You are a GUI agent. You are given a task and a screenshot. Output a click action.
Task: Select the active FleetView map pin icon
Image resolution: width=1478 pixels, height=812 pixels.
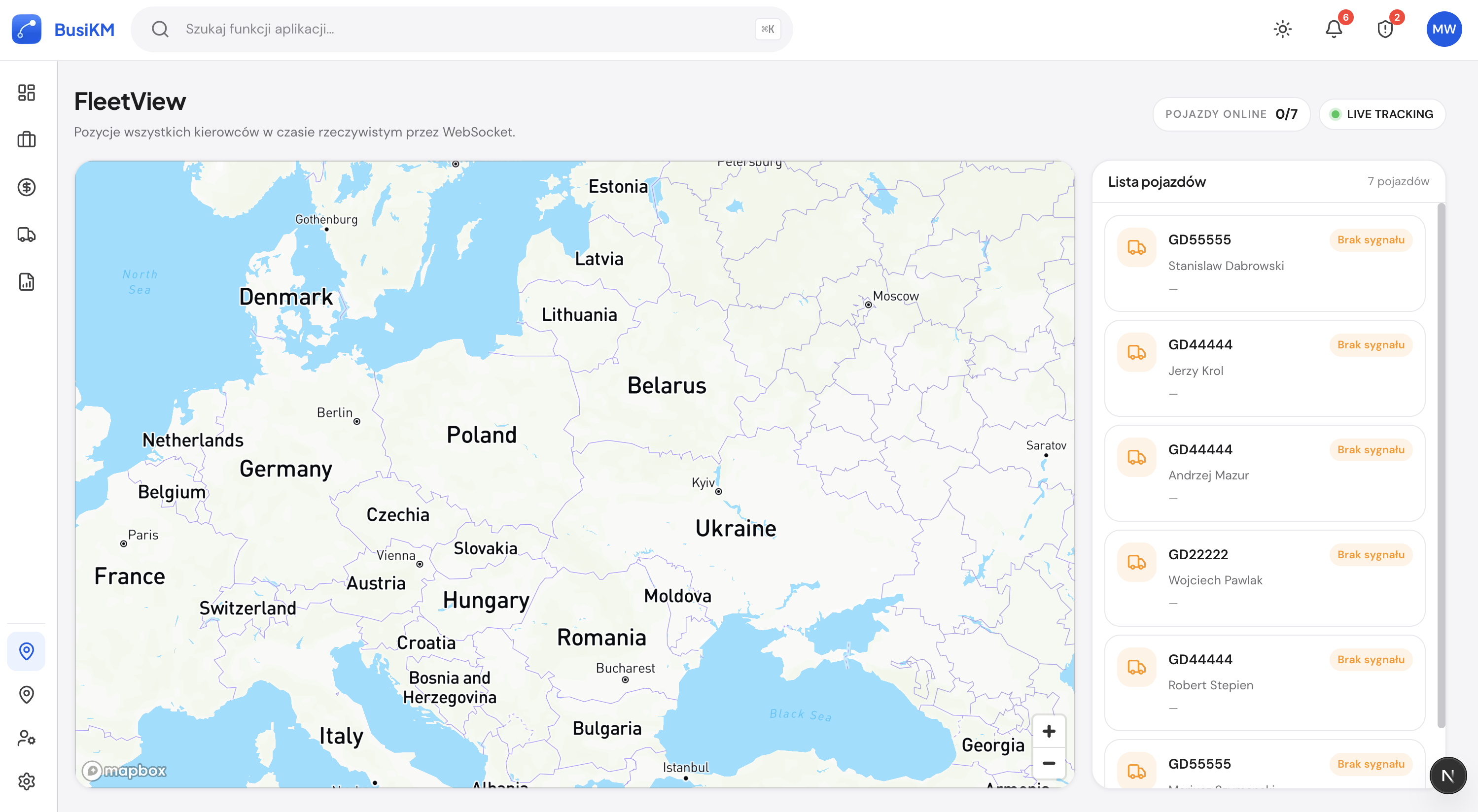[27, 651]
